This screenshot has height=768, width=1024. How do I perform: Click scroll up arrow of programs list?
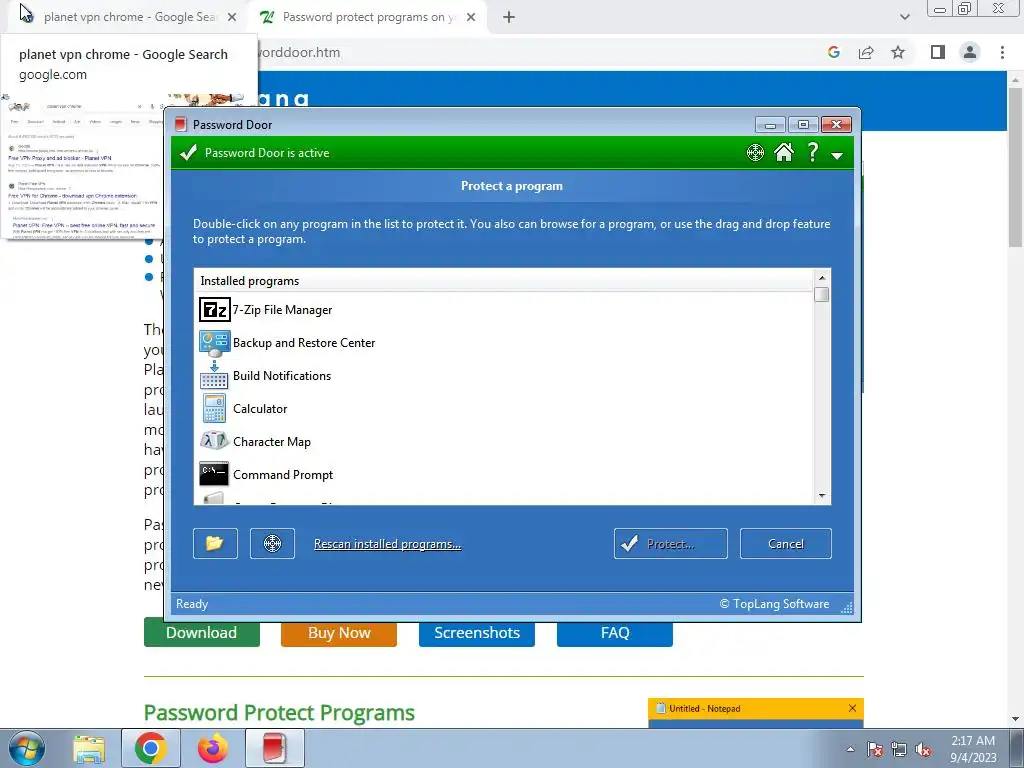(x=822, y=278)
